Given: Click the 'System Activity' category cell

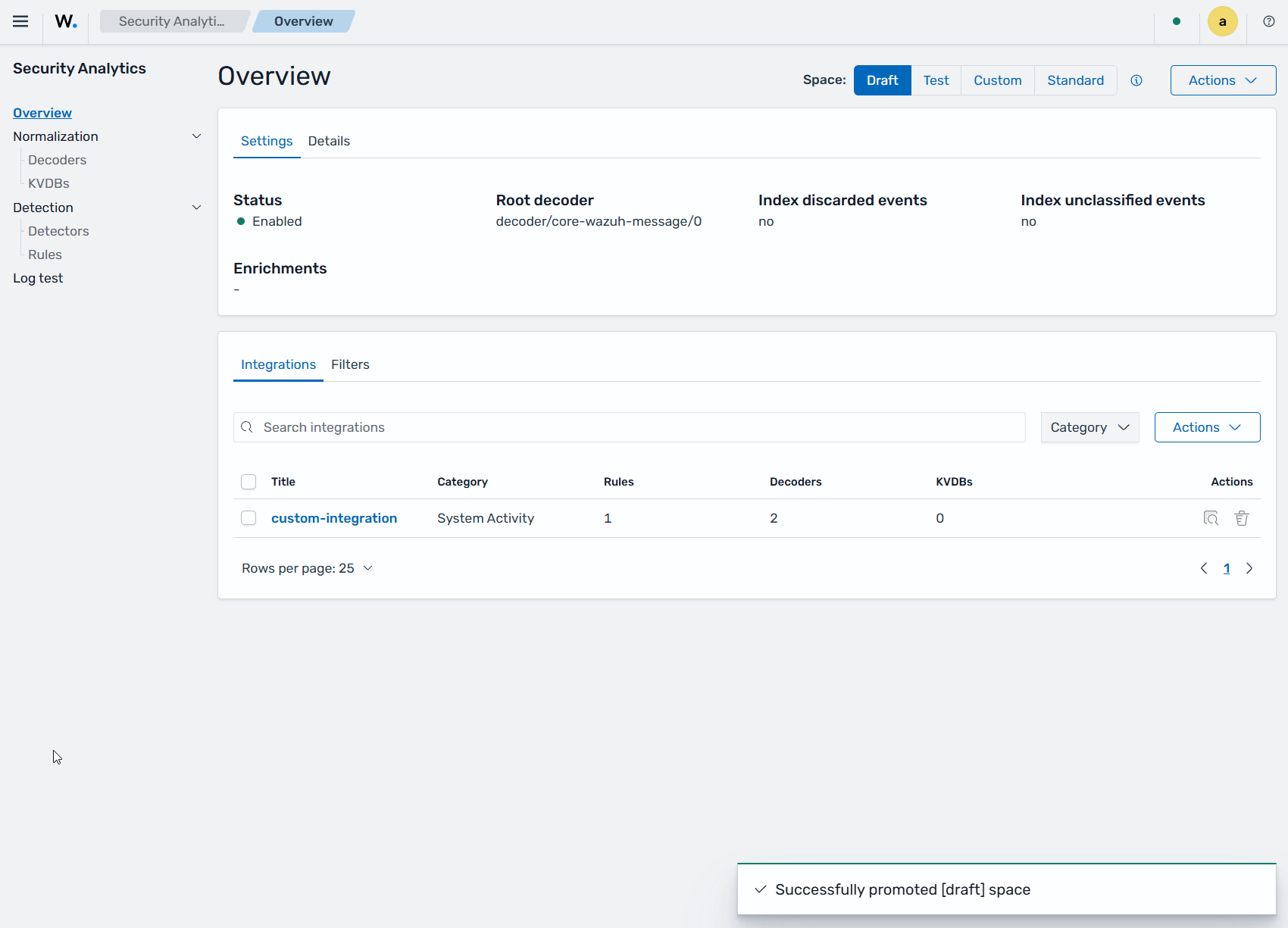Looking at the screenshot, I should (x=486, y=518).
